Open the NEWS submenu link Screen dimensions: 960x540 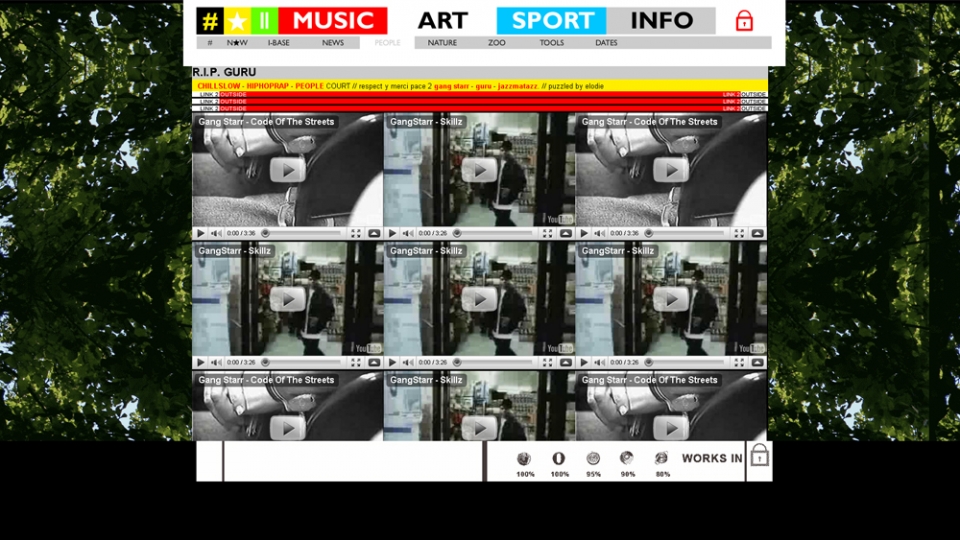[333, 43]
